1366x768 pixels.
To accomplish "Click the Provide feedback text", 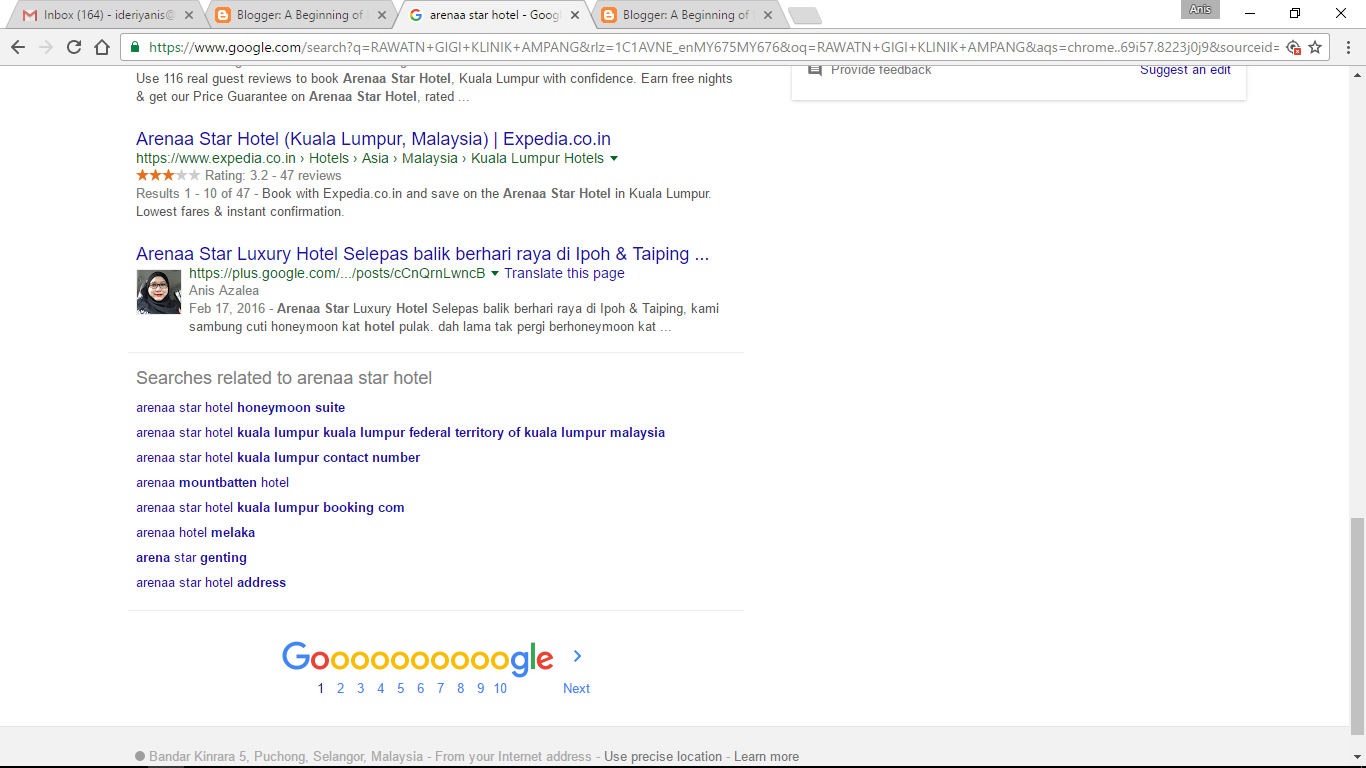I will (881, 70).
